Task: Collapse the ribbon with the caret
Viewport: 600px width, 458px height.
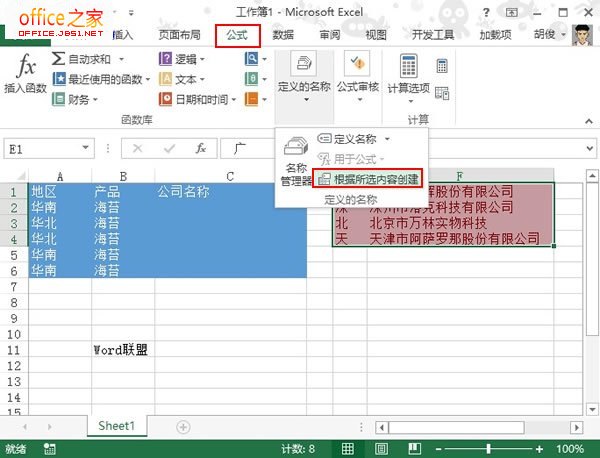Action: [589, 121]
